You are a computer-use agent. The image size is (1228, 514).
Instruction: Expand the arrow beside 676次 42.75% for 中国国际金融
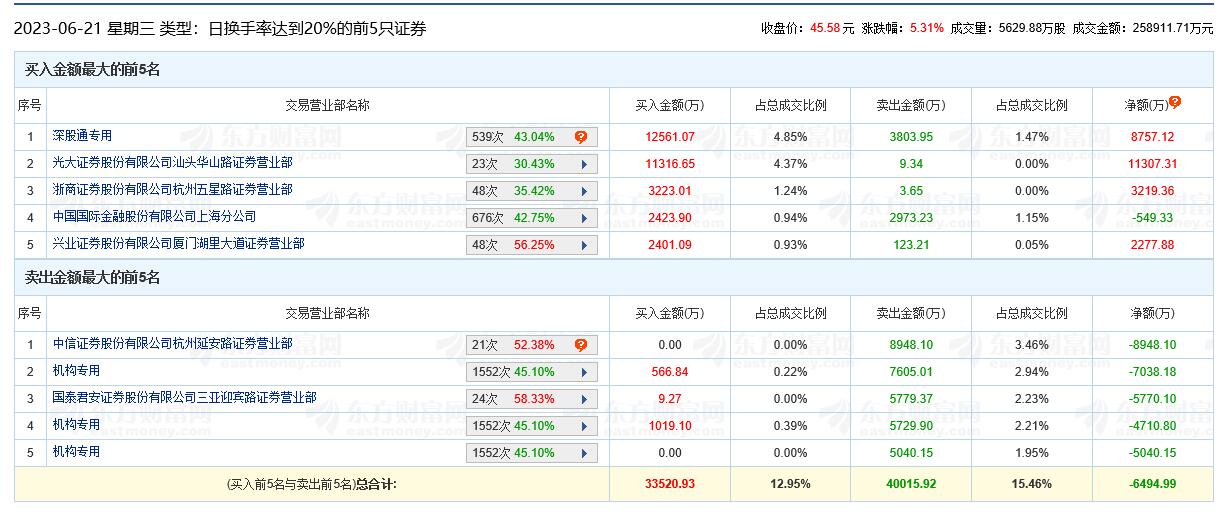(582, 218)
